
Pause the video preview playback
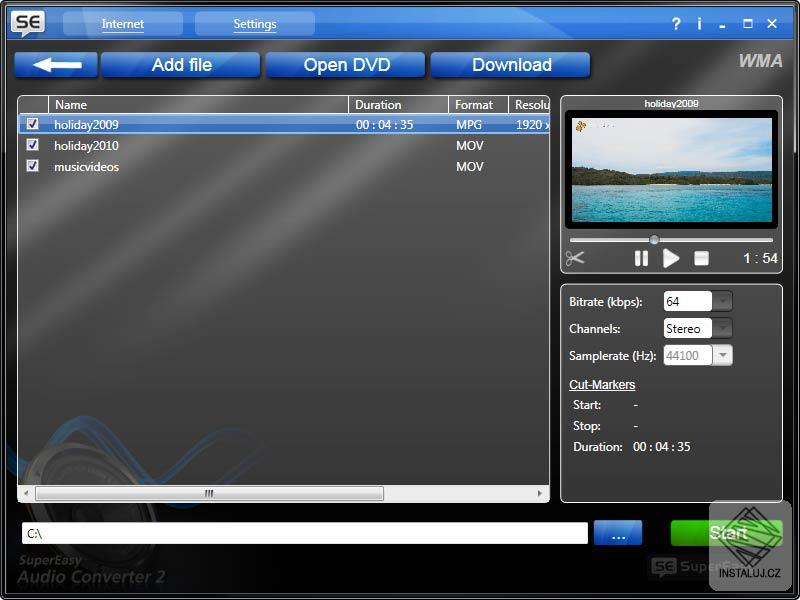click(641, 258)
